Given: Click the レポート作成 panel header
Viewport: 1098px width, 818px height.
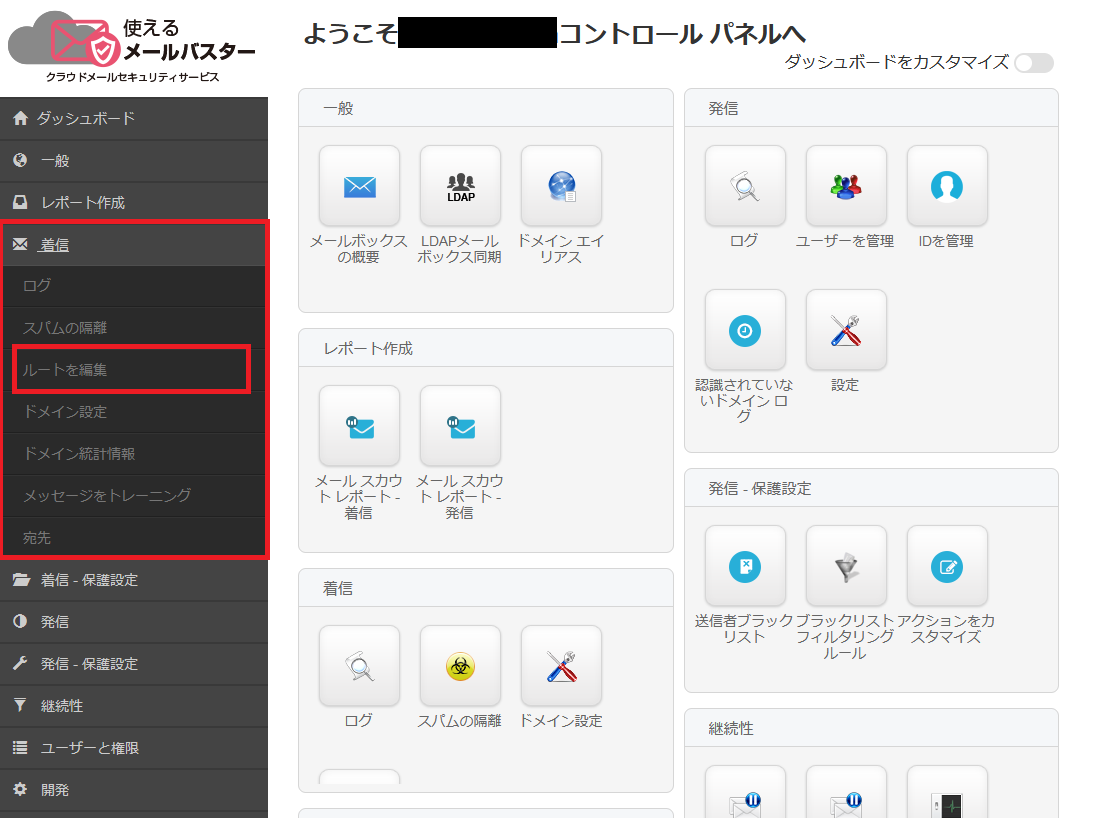Looking at the screenshot, I should point(486,348).
